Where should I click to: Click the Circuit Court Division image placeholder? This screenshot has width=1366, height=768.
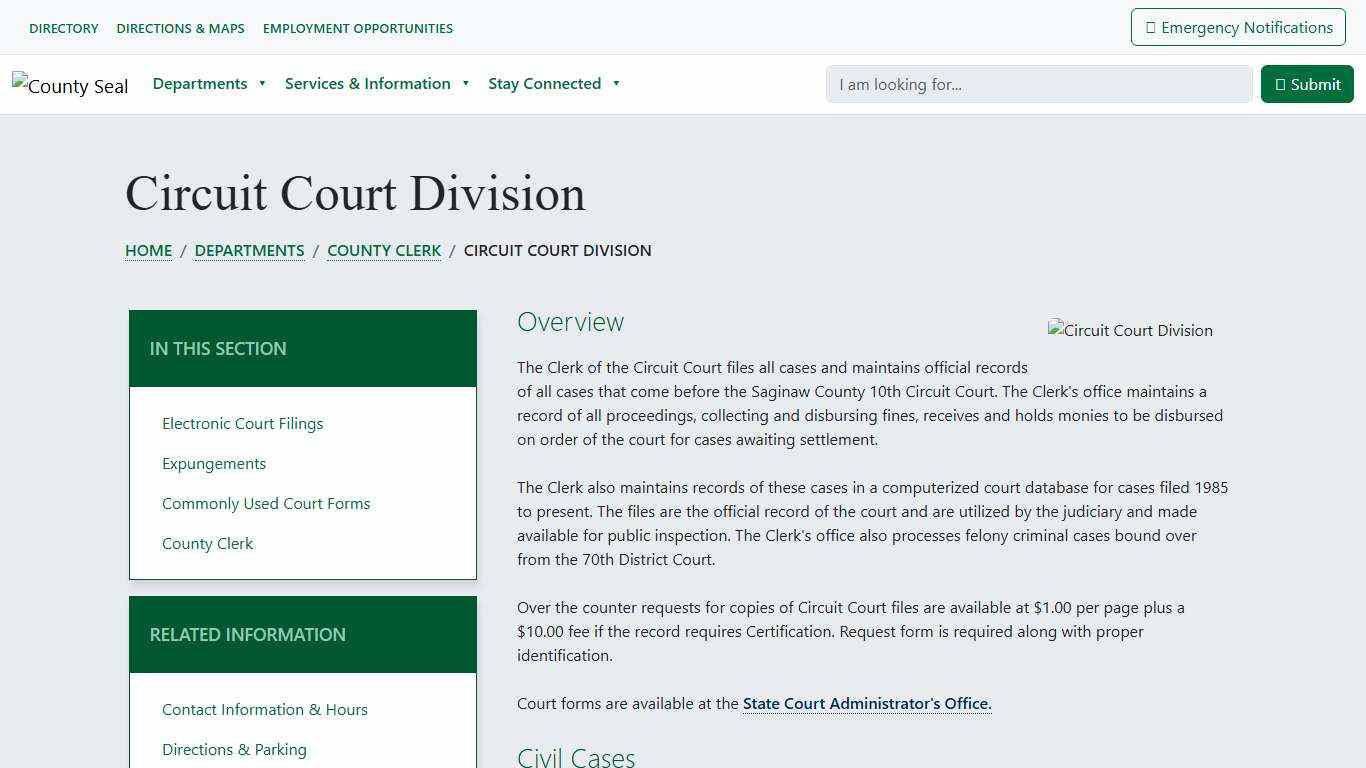click(1129, 330)
